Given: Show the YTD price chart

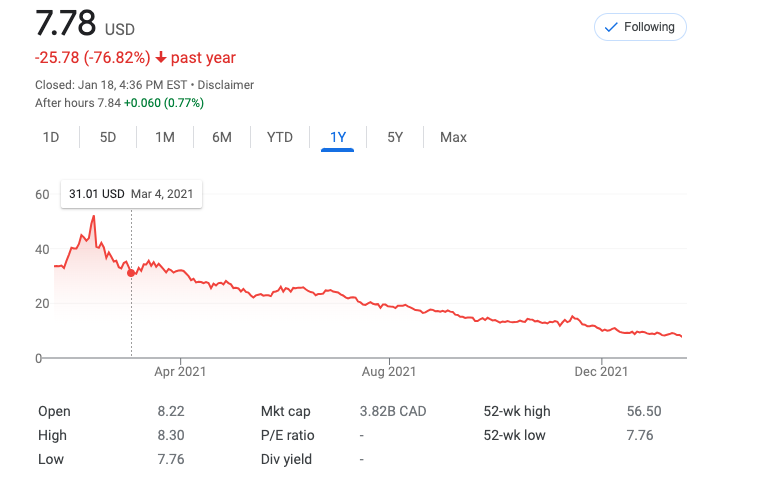Looking at the screenshot, I should pos(280,137).
